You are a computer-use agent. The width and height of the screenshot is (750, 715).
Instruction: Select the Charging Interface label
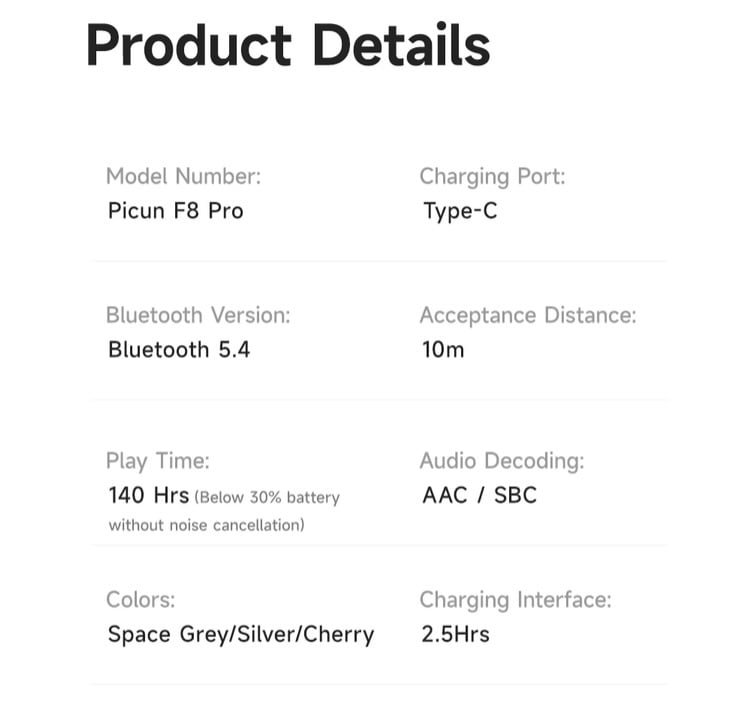(x=516, y=601)
